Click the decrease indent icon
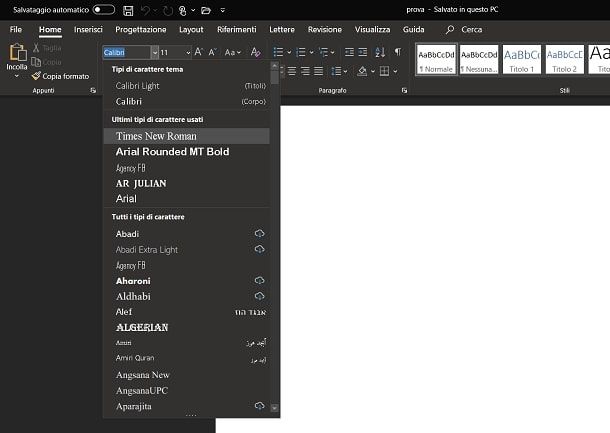The height and width of the screenshot is (433, 610). click(349, 52)
